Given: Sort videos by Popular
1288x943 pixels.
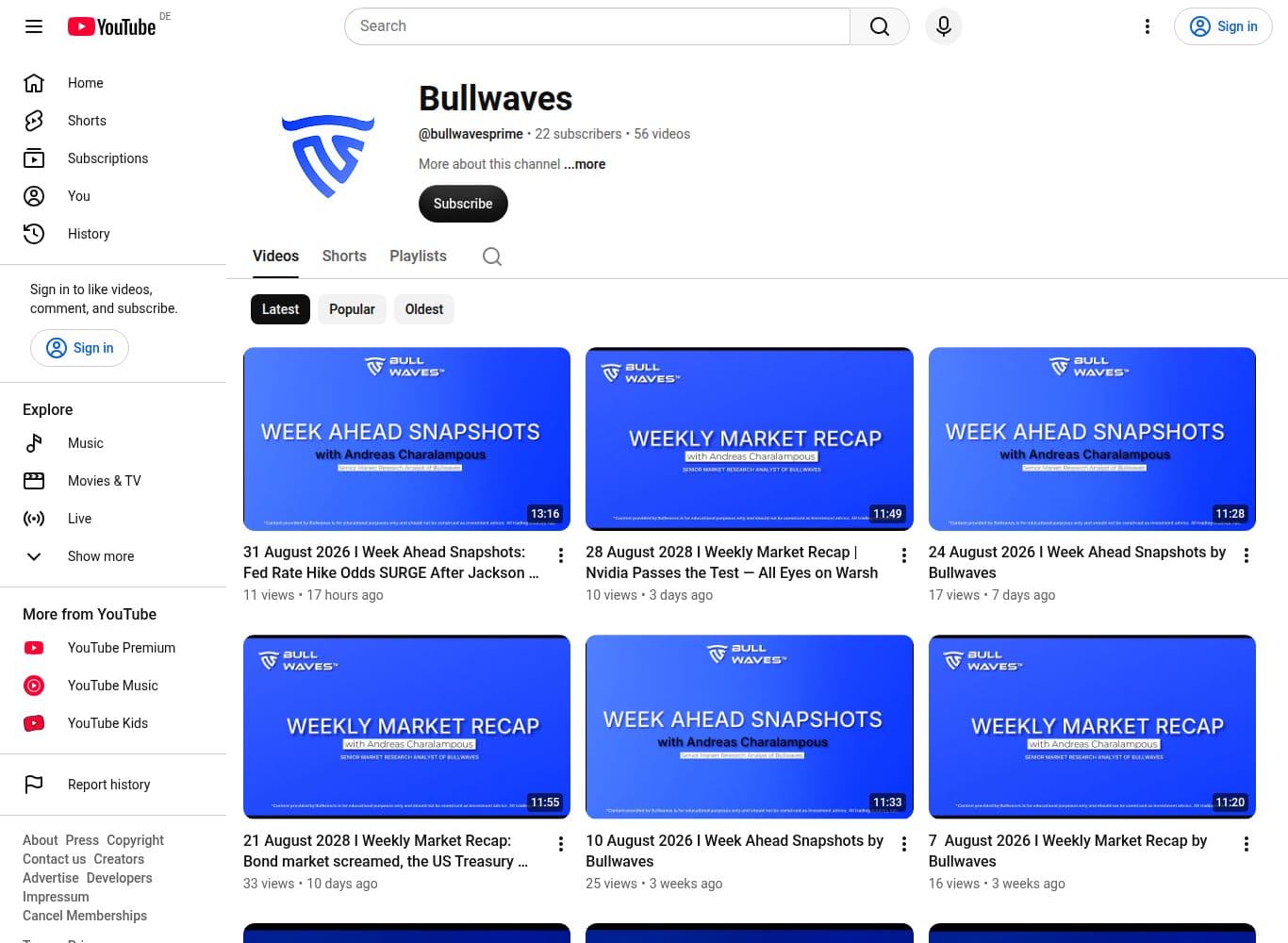Looking at the screenshot, I should 352,309.
